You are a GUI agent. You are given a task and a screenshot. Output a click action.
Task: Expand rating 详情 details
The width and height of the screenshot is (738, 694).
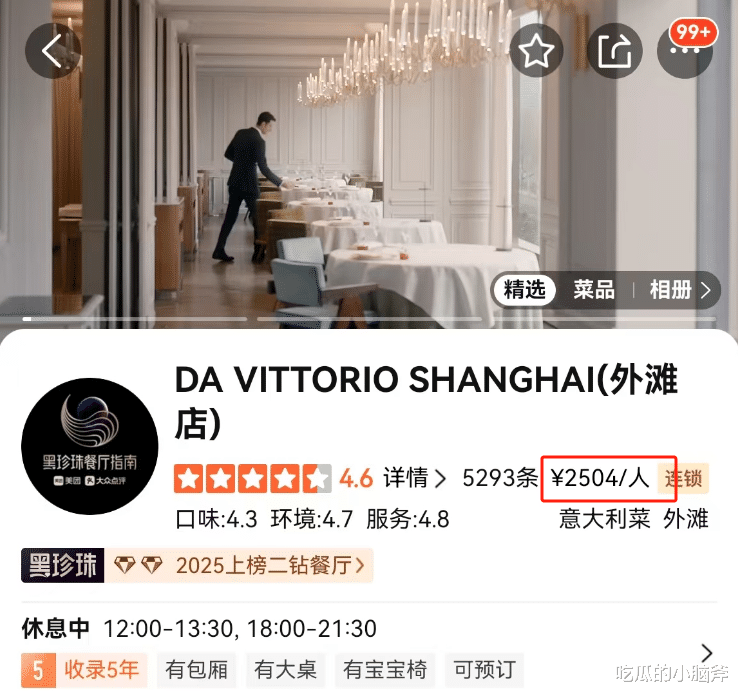[x=414, y=478]
